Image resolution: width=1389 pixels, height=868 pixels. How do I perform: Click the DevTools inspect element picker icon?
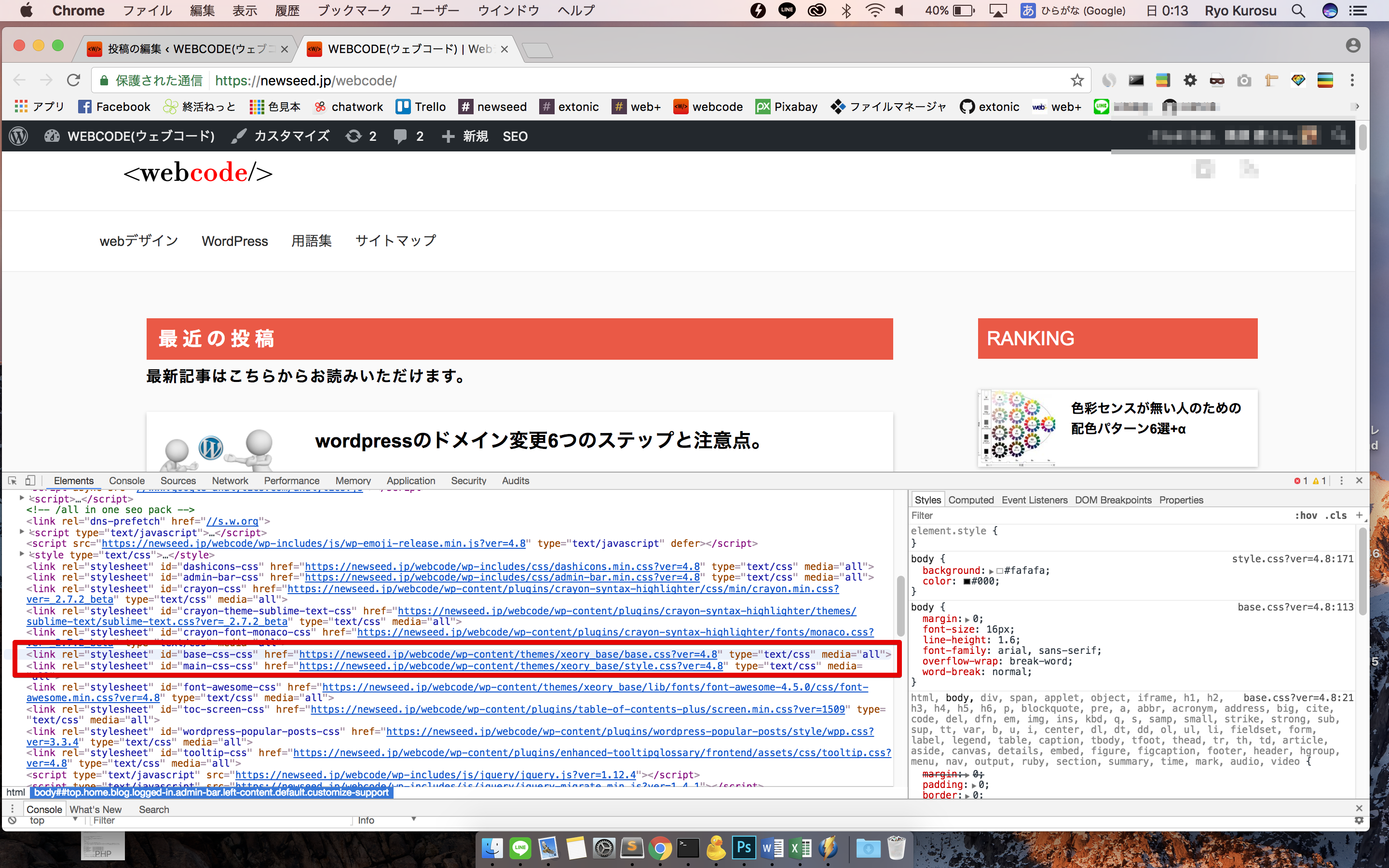pos(12,480)
